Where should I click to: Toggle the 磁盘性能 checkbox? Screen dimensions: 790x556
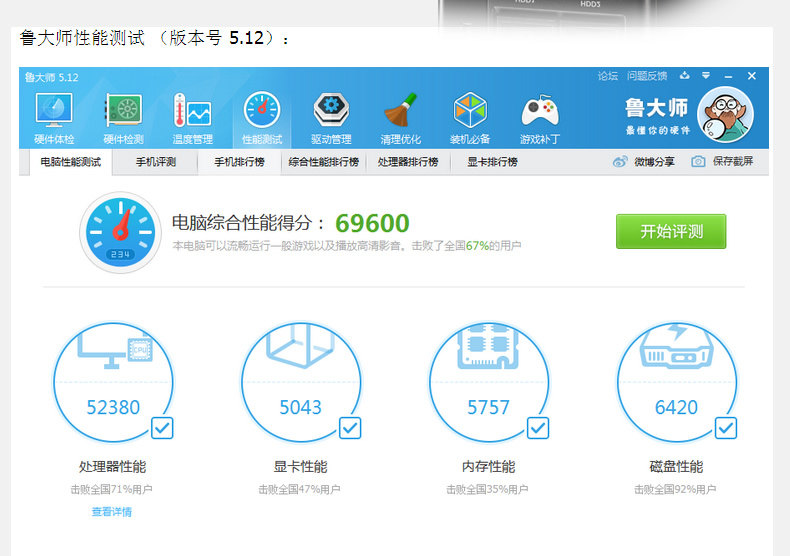(x=726, y=428)
